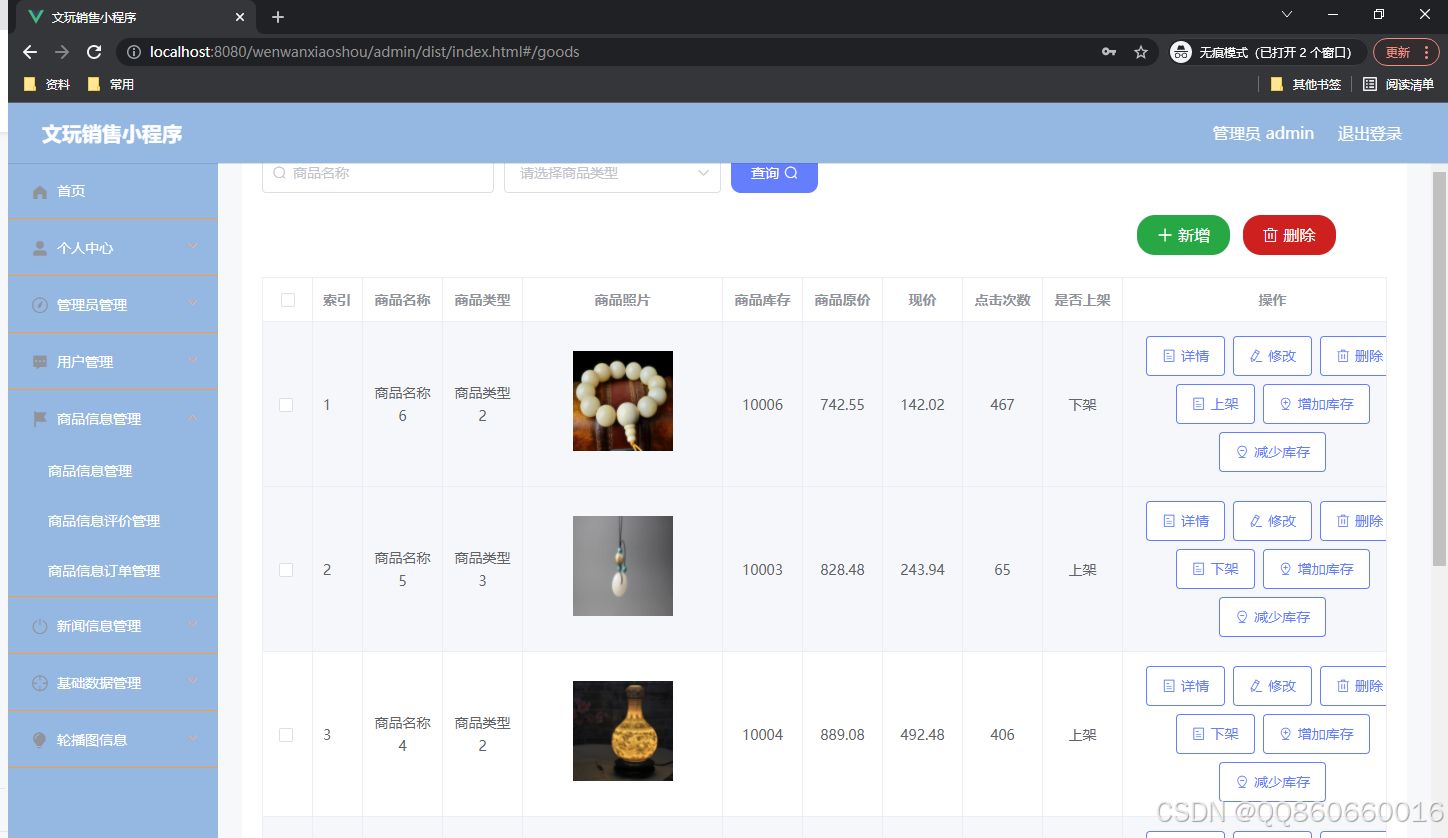Click the 退出登录 link

[x=1370, y=134]
